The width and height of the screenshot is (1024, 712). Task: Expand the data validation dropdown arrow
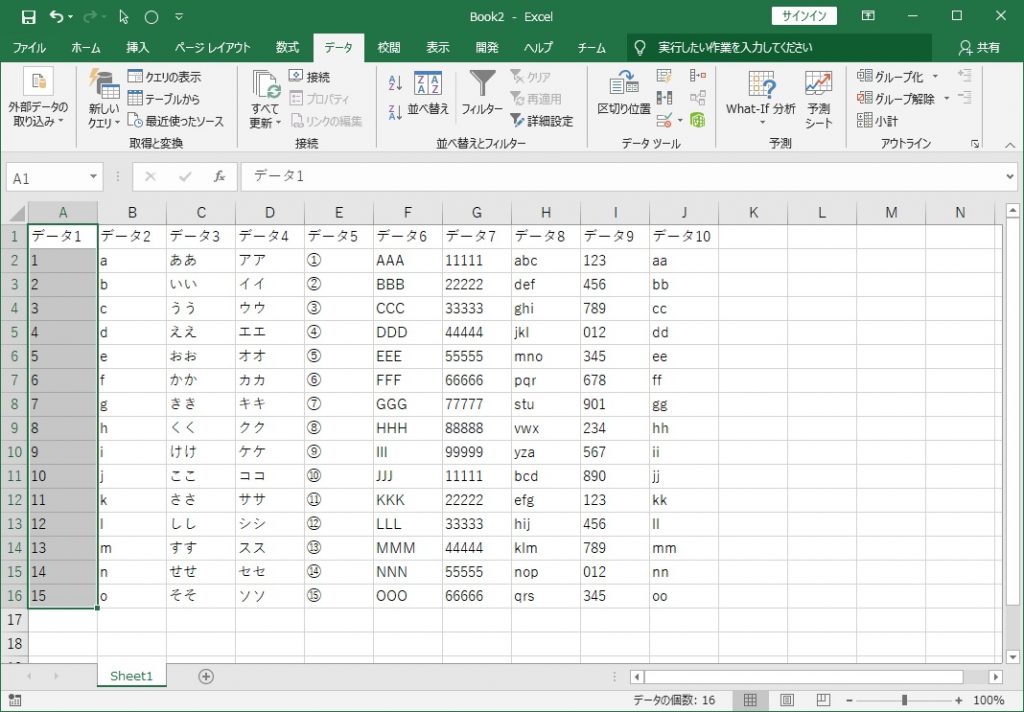[x=680, y=121]
